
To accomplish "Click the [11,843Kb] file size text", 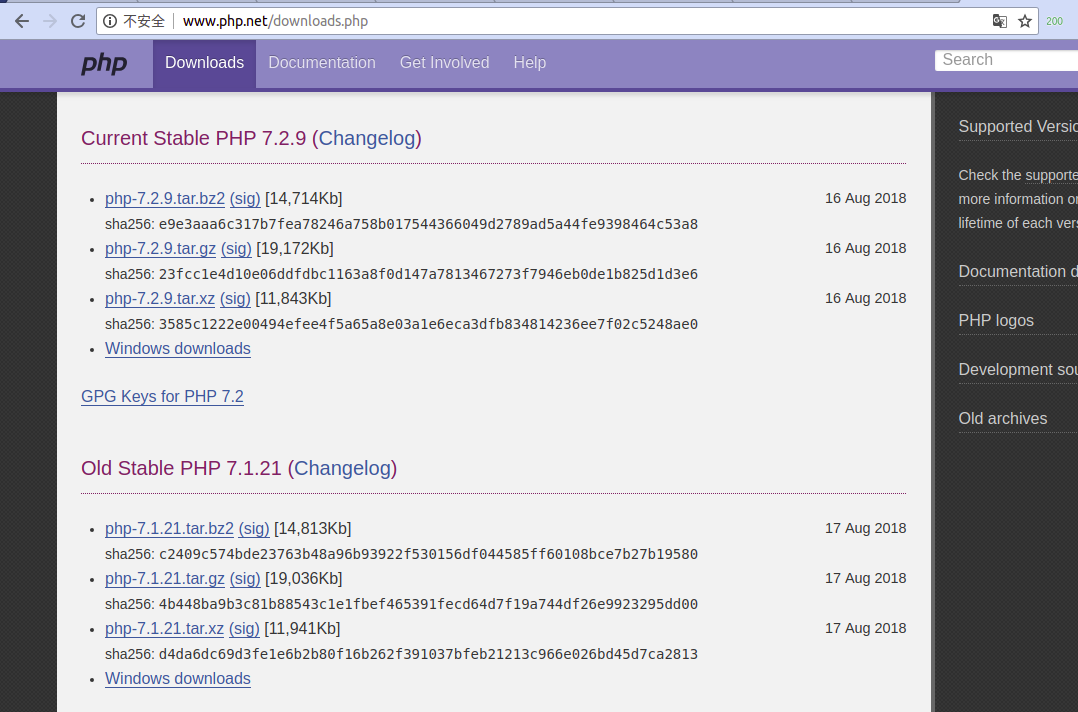I will (x=293, y=299).
